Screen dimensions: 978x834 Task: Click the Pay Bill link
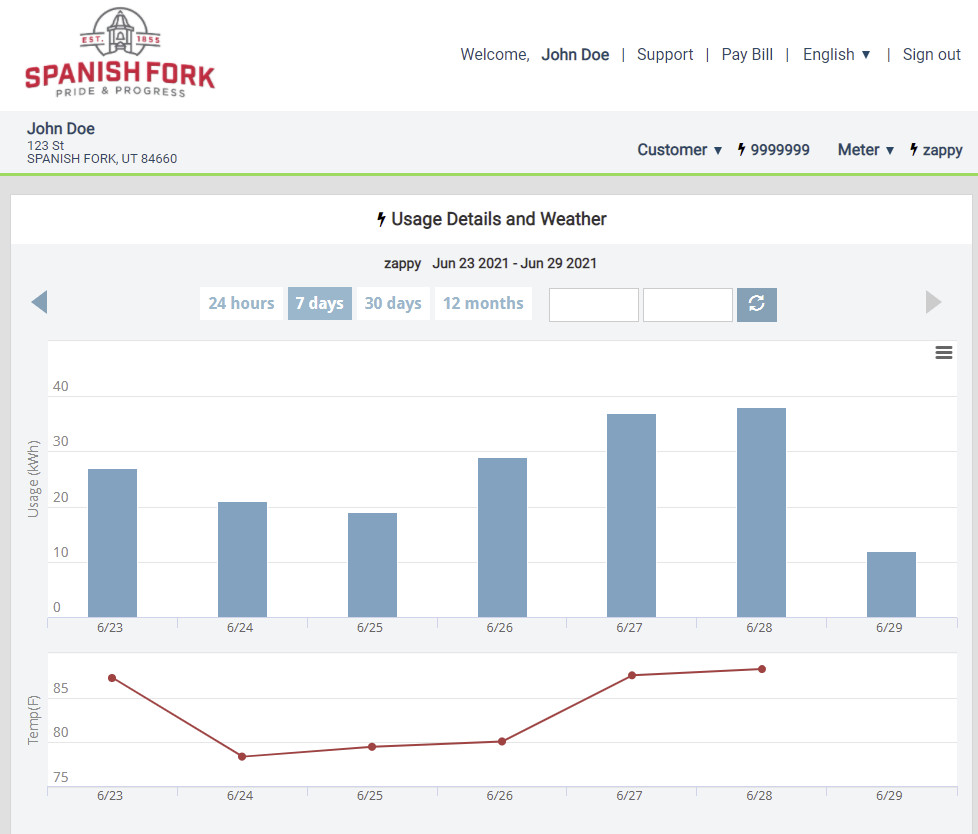click(x=747, y=55)
